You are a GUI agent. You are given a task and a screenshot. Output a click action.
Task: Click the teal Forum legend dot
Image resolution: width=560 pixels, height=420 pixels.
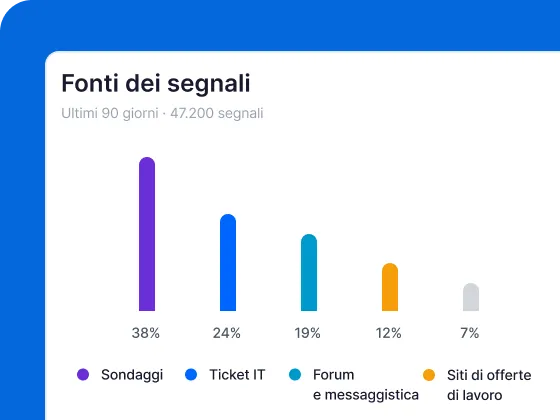click(295, 375)
